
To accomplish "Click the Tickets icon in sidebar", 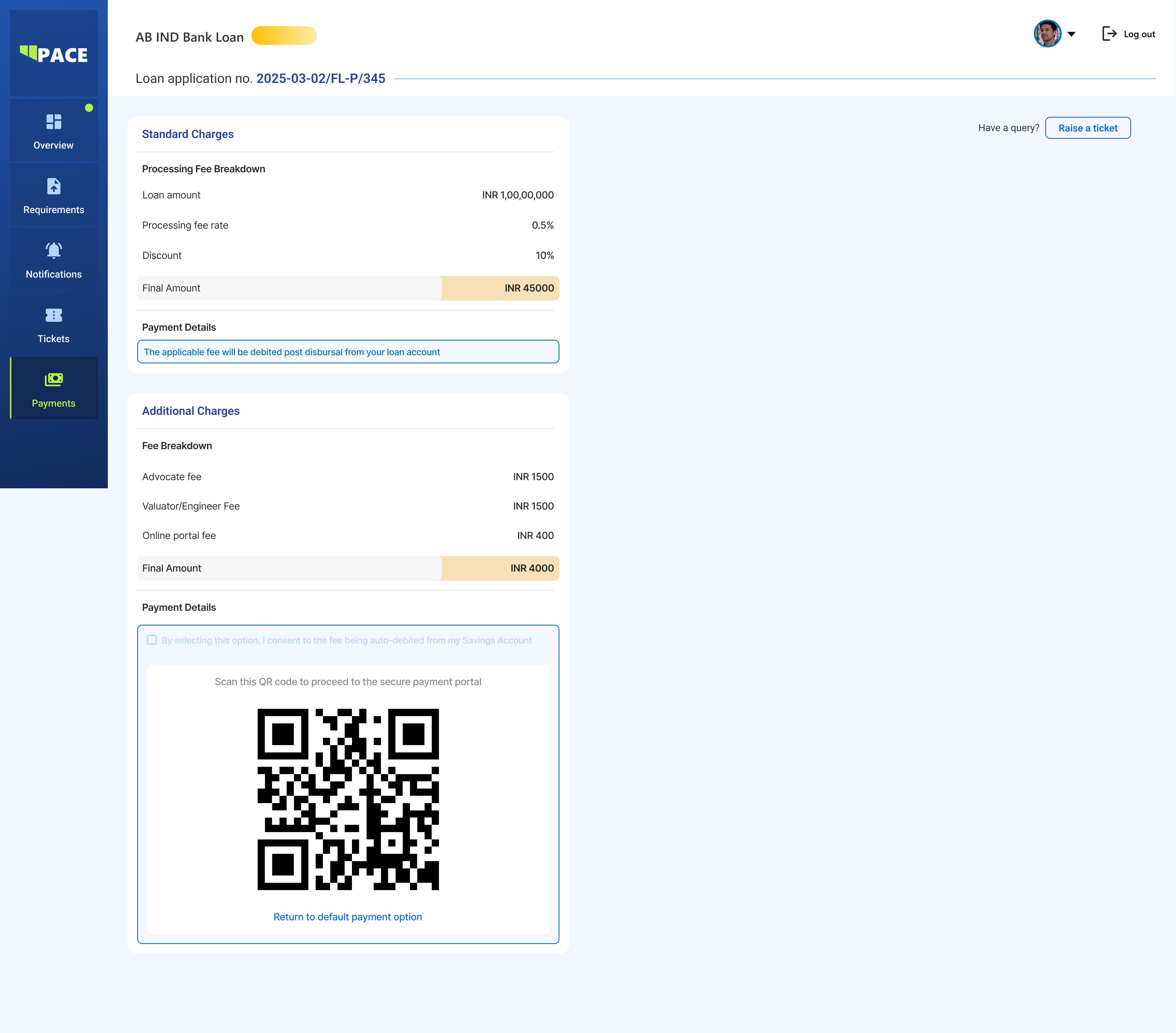I will [53, 315].
